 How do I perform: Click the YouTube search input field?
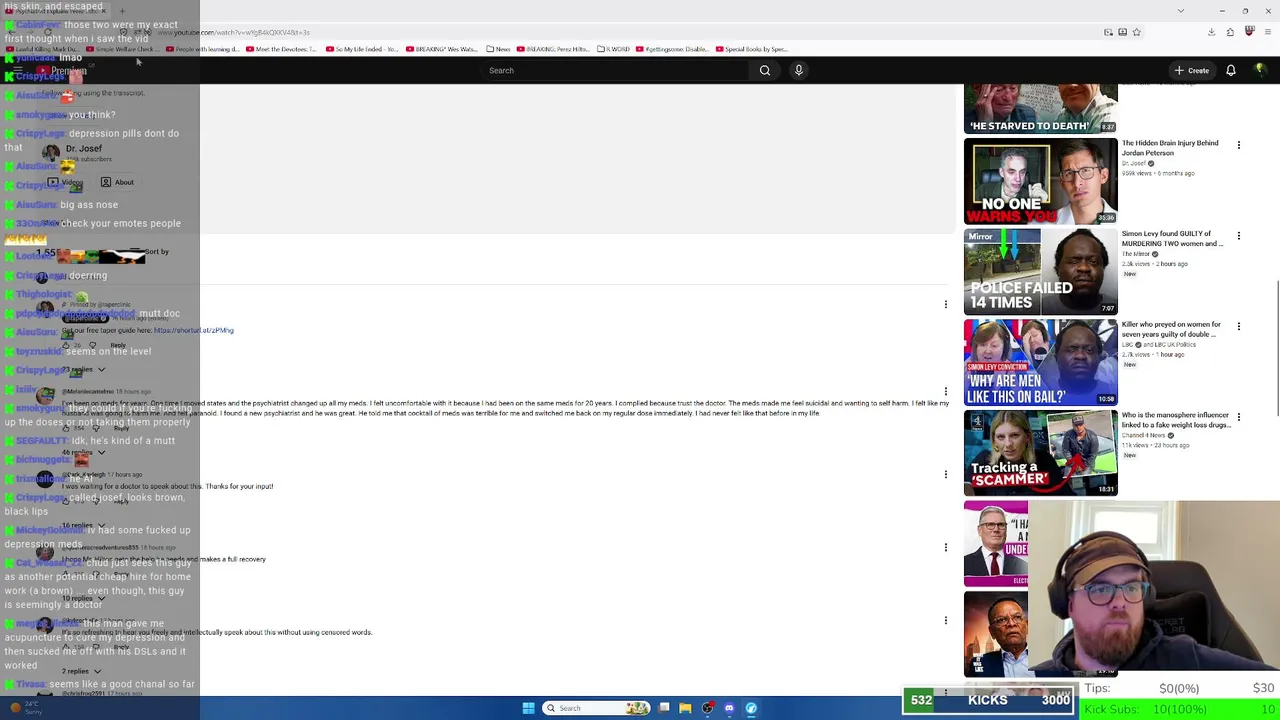click(x=615, y=70)
